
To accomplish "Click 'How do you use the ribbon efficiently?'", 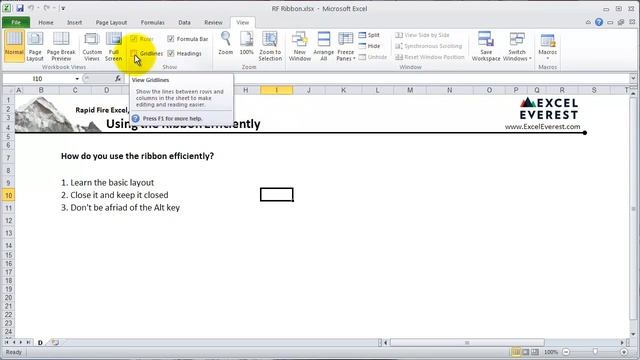I will (137, 156).
